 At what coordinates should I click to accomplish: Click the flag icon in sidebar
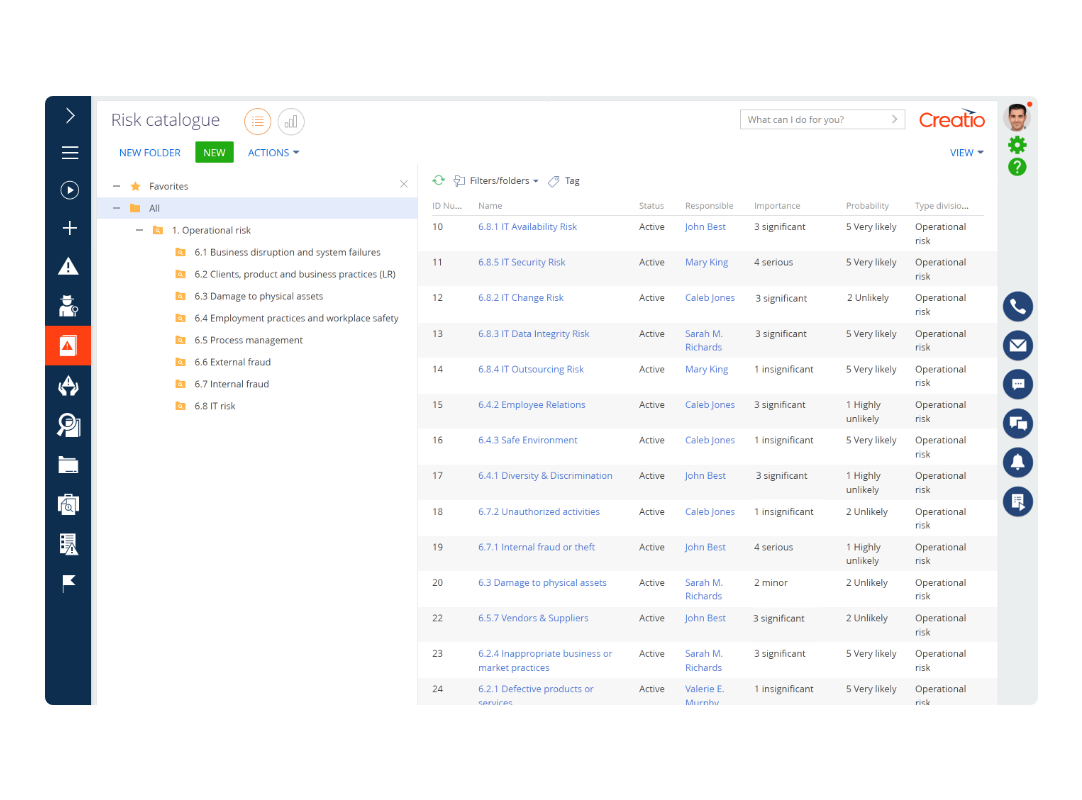69,583
